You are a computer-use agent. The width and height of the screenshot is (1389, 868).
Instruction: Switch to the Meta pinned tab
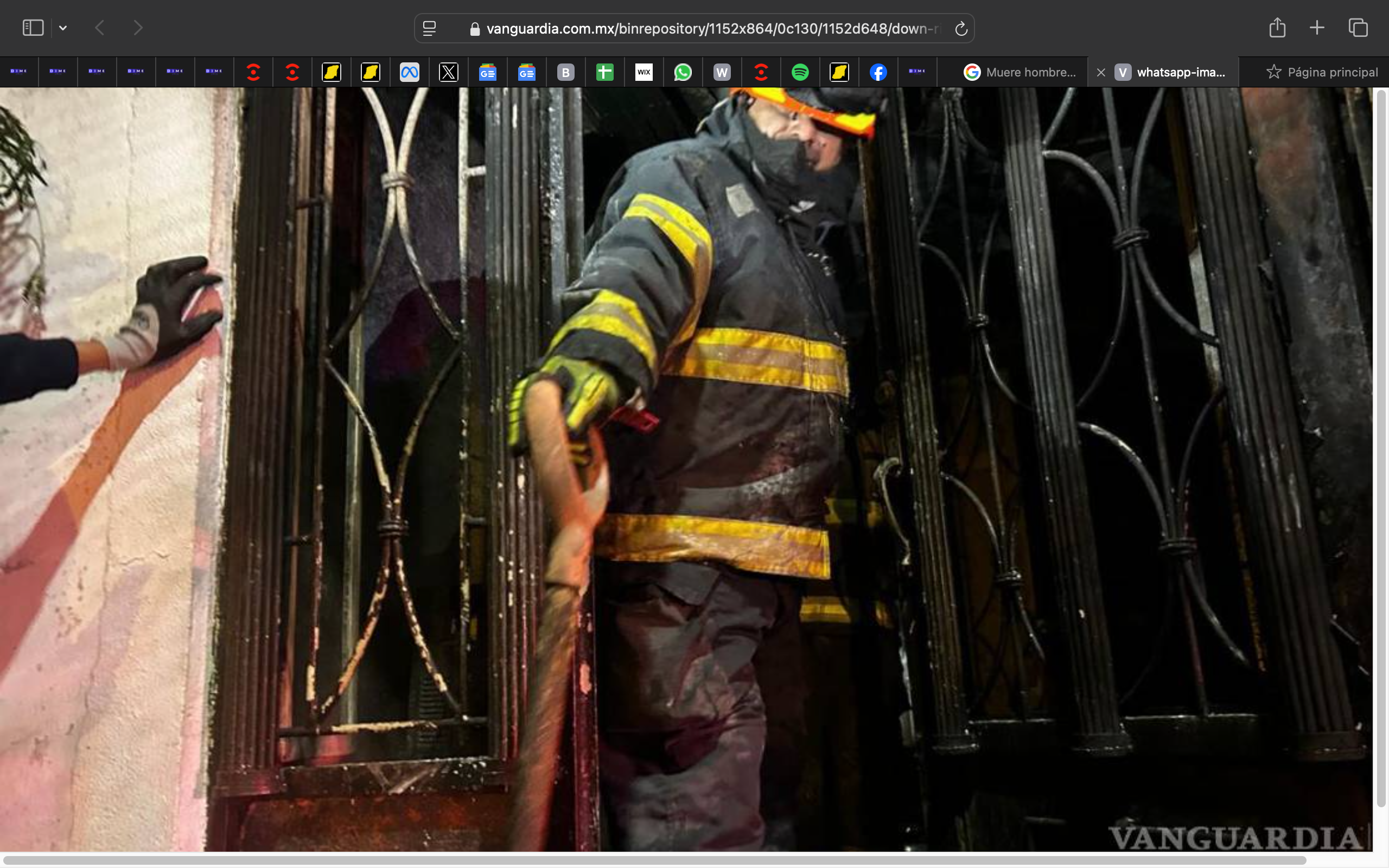tap(409, 72)
